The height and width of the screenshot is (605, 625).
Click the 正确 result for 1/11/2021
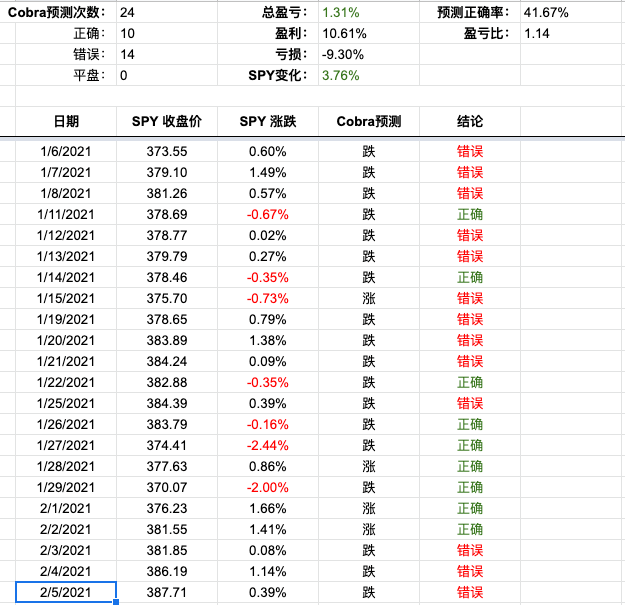click(x=470, y=214)
